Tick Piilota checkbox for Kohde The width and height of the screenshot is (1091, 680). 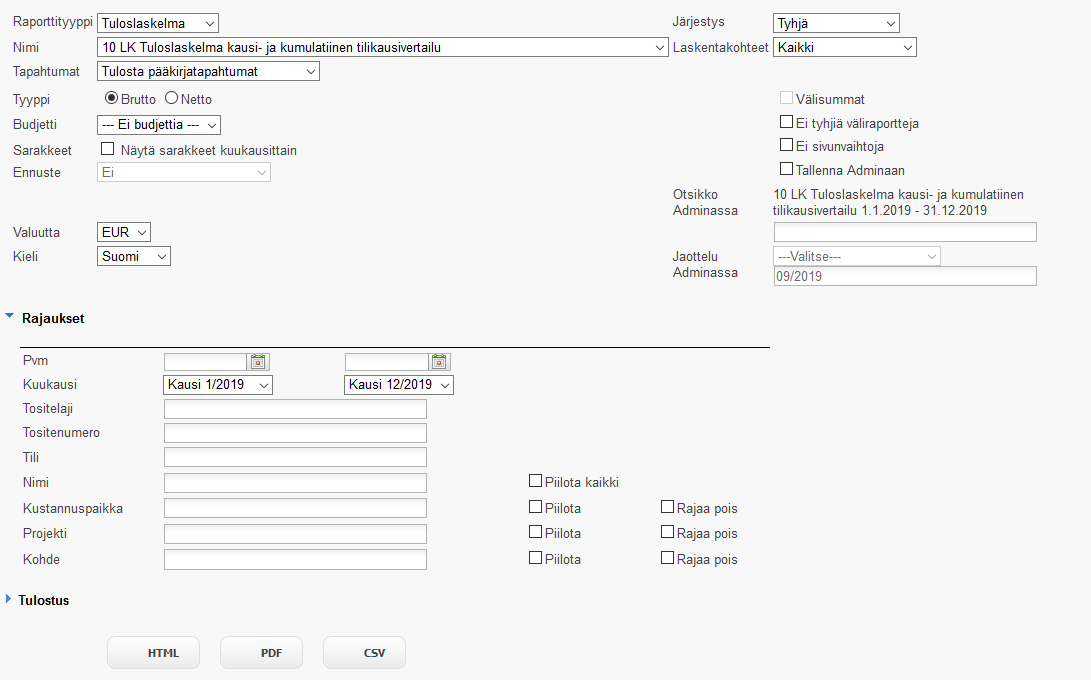pos(535,558)
